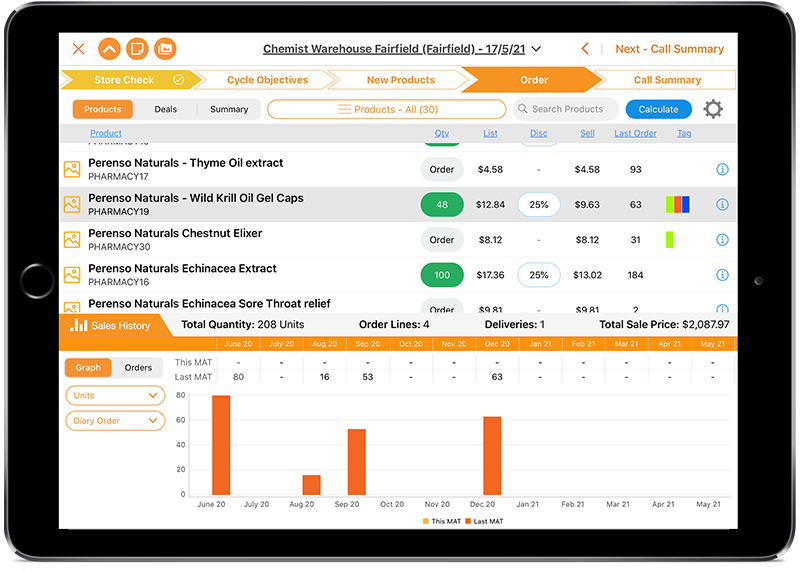Select the Summary segment

click(229, 109)
